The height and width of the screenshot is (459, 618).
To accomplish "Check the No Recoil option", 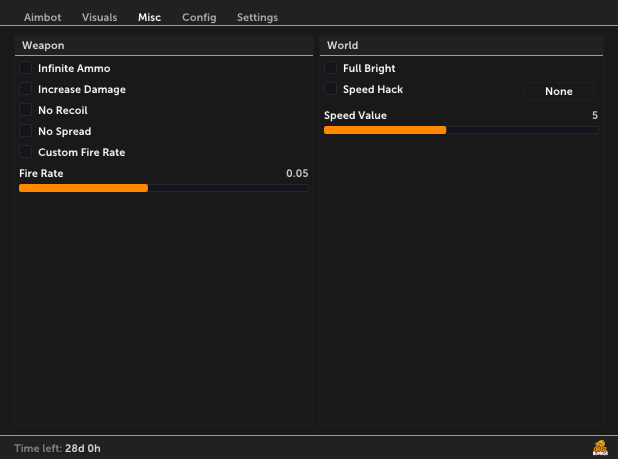I will click(x=26, y=110).
